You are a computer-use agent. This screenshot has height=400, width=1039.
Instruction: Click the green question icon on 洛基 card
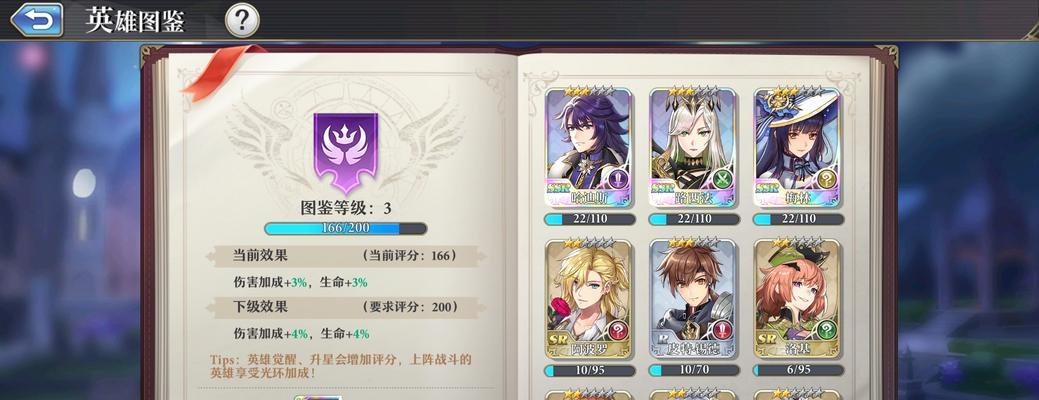pos(826,330)
